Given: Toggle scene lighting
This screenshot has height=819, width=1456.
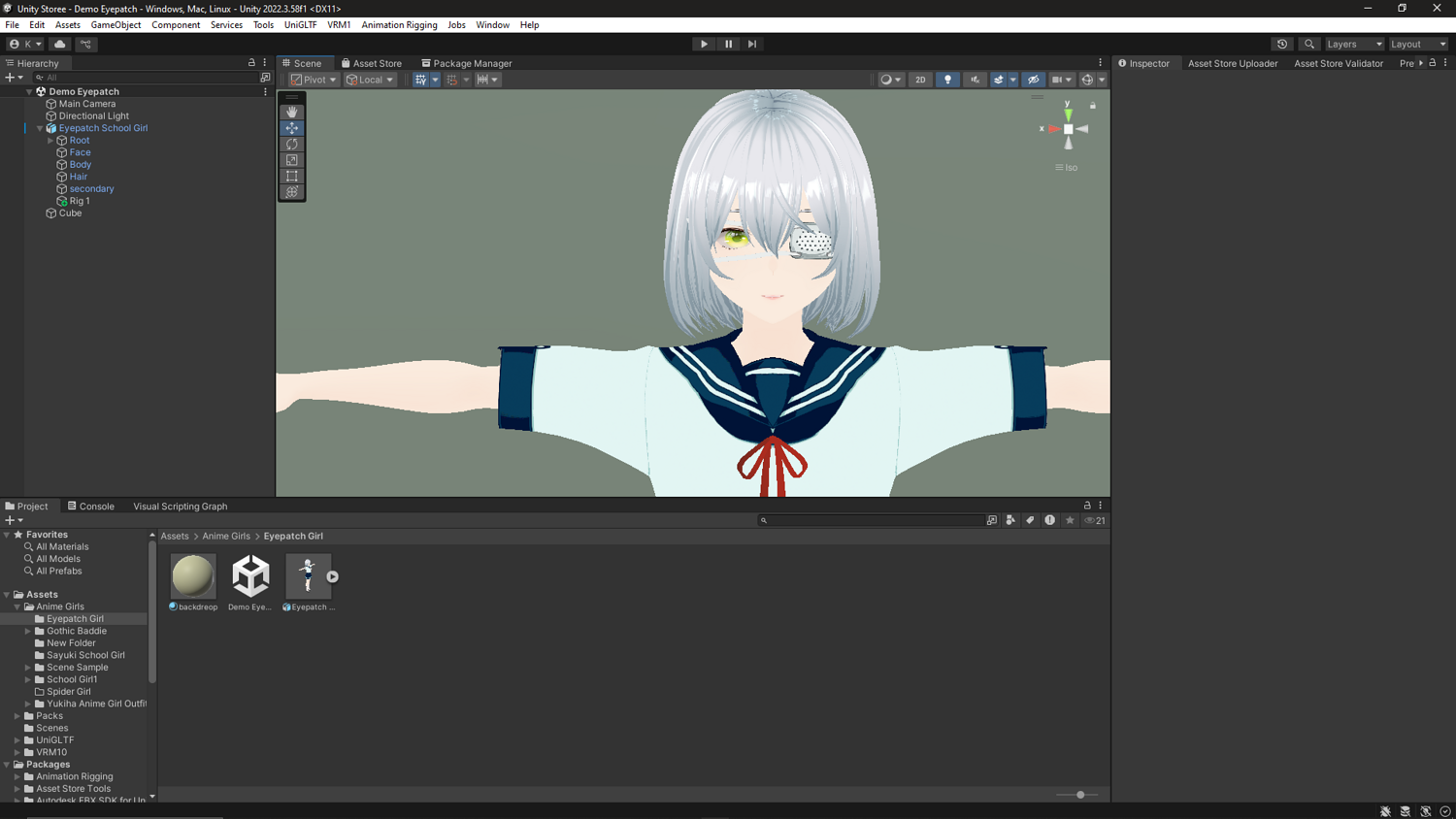Looking at the screenshot, I should coord(948,80).
